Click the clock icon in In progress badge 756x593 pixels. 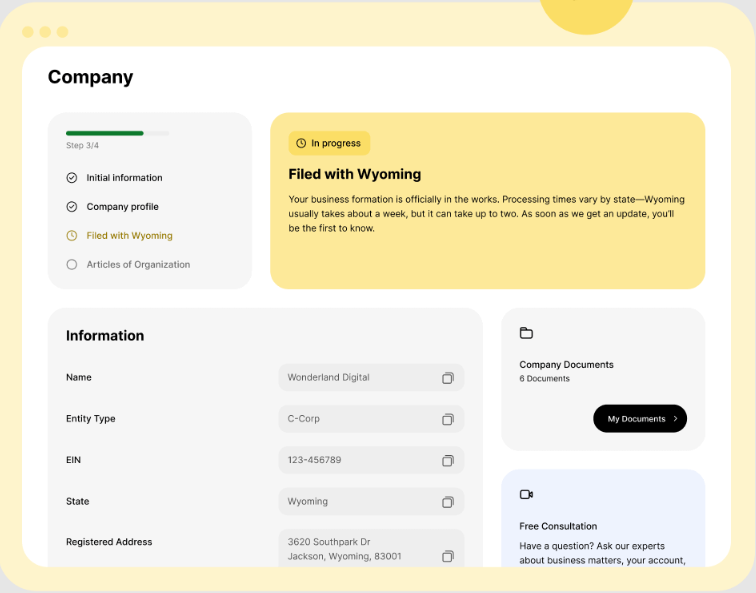coord(301,143)
